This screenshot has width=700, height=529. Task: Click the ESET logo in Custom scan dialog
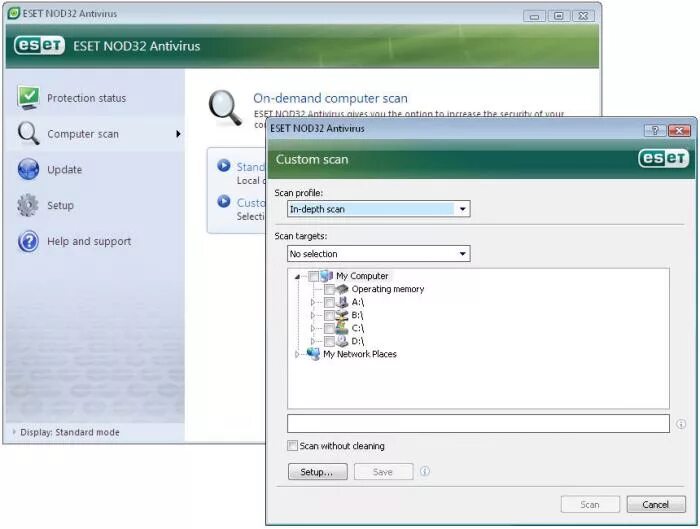click(663, 158)
